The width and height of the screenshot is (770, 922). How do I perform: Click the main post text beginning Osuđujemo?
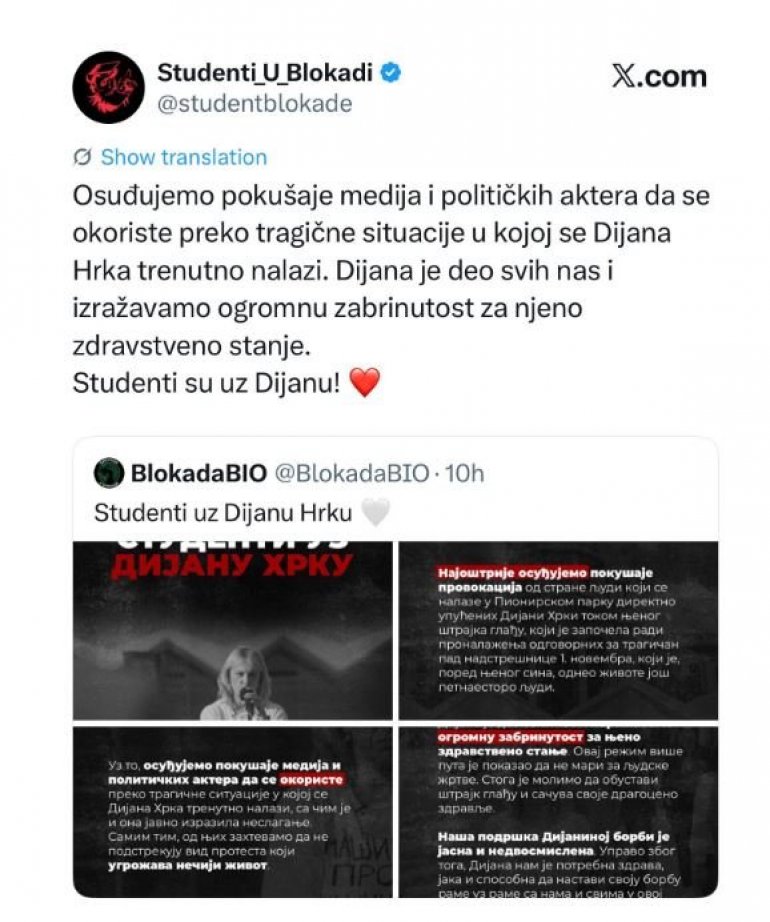(391, 270)
